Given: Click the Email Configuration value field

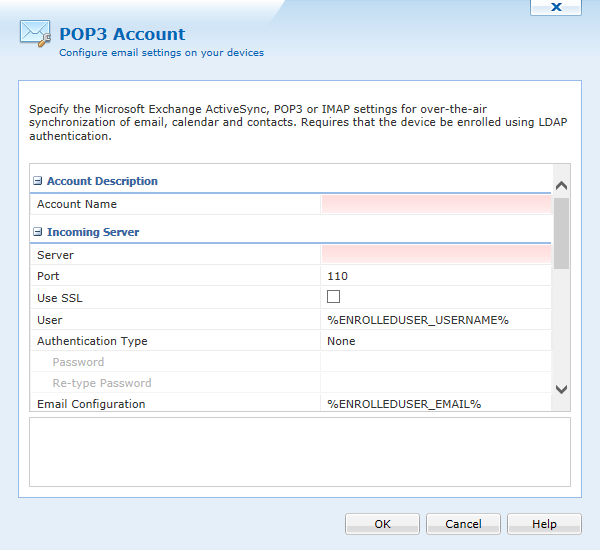Looking at the screenshot, I should 436,403.
